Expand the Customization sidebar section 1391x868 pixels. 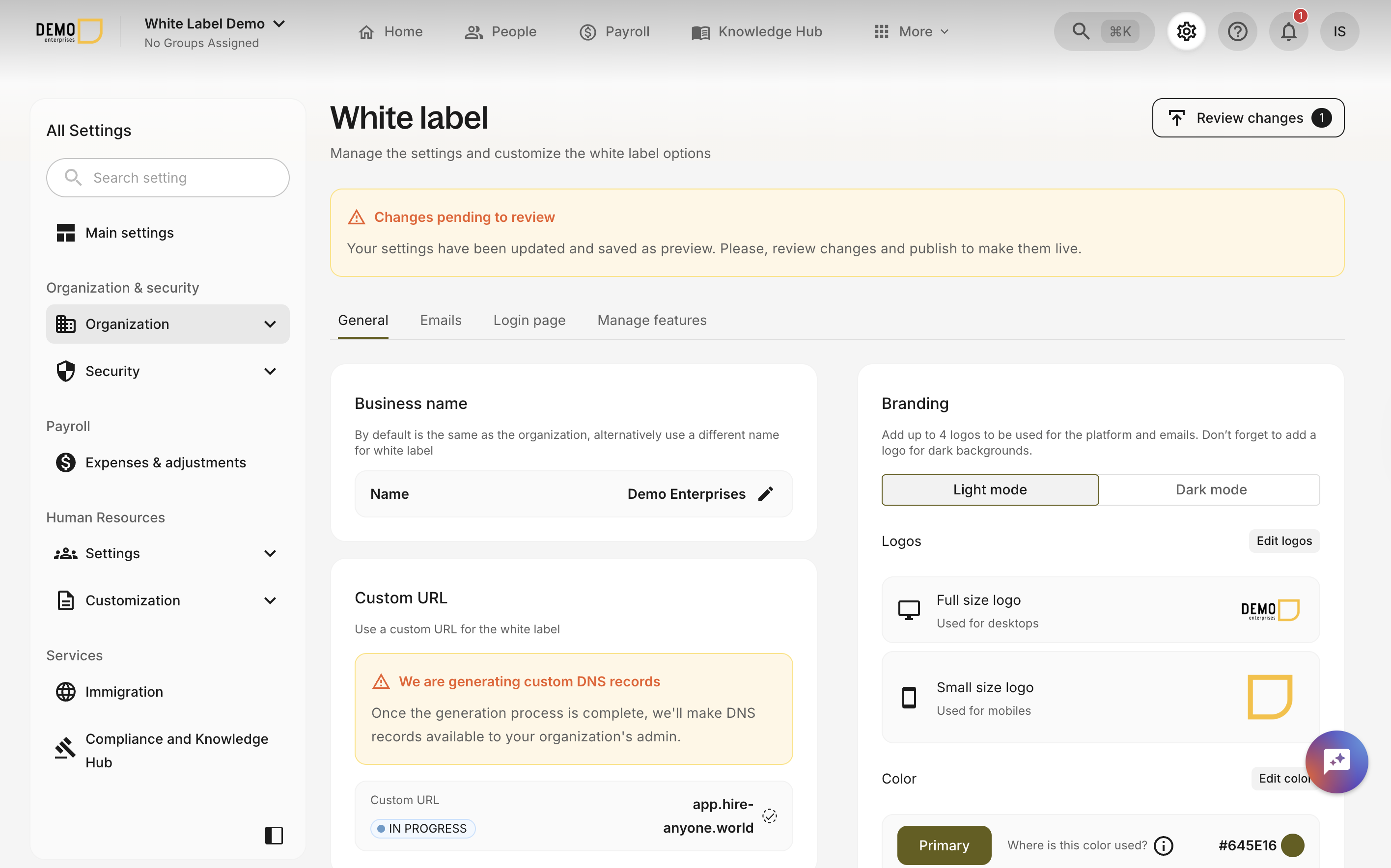click(167, 600)
